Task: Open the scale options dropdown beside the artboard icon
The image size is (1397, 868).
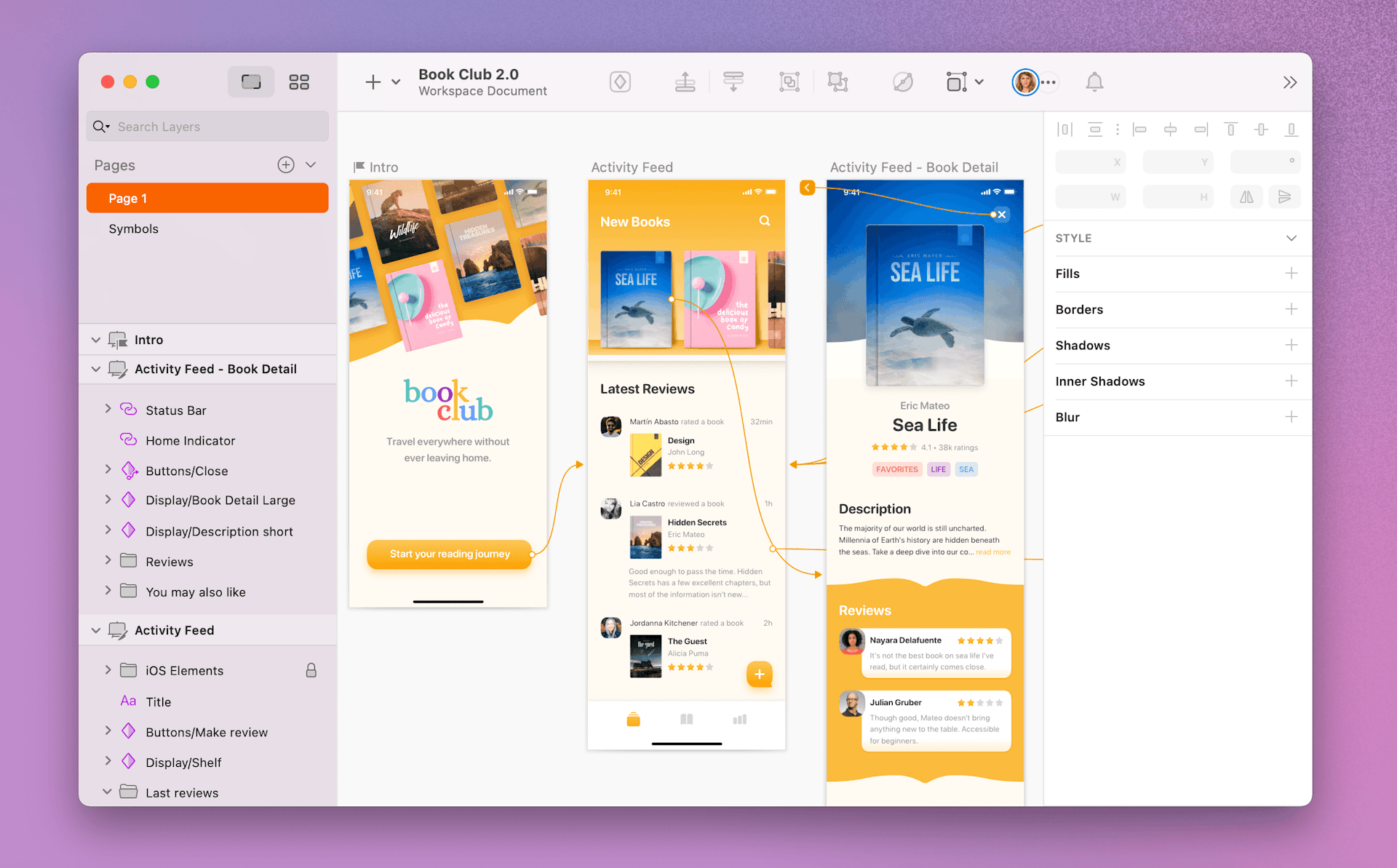Action: click(x=980, y=81)
